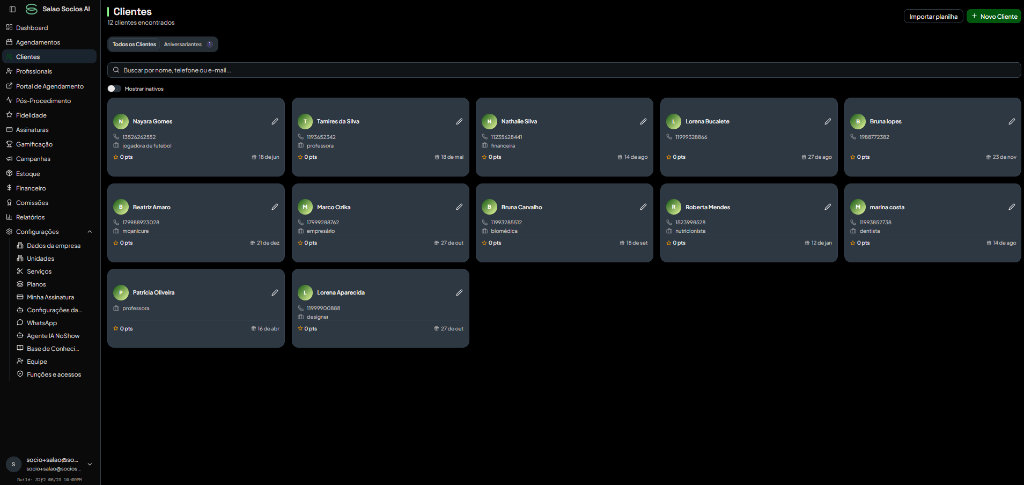This screenshot has width=1024, height=485.
Task: Edit Roberta Mendes with pencil icon
Action: click(x=827, y=207)
